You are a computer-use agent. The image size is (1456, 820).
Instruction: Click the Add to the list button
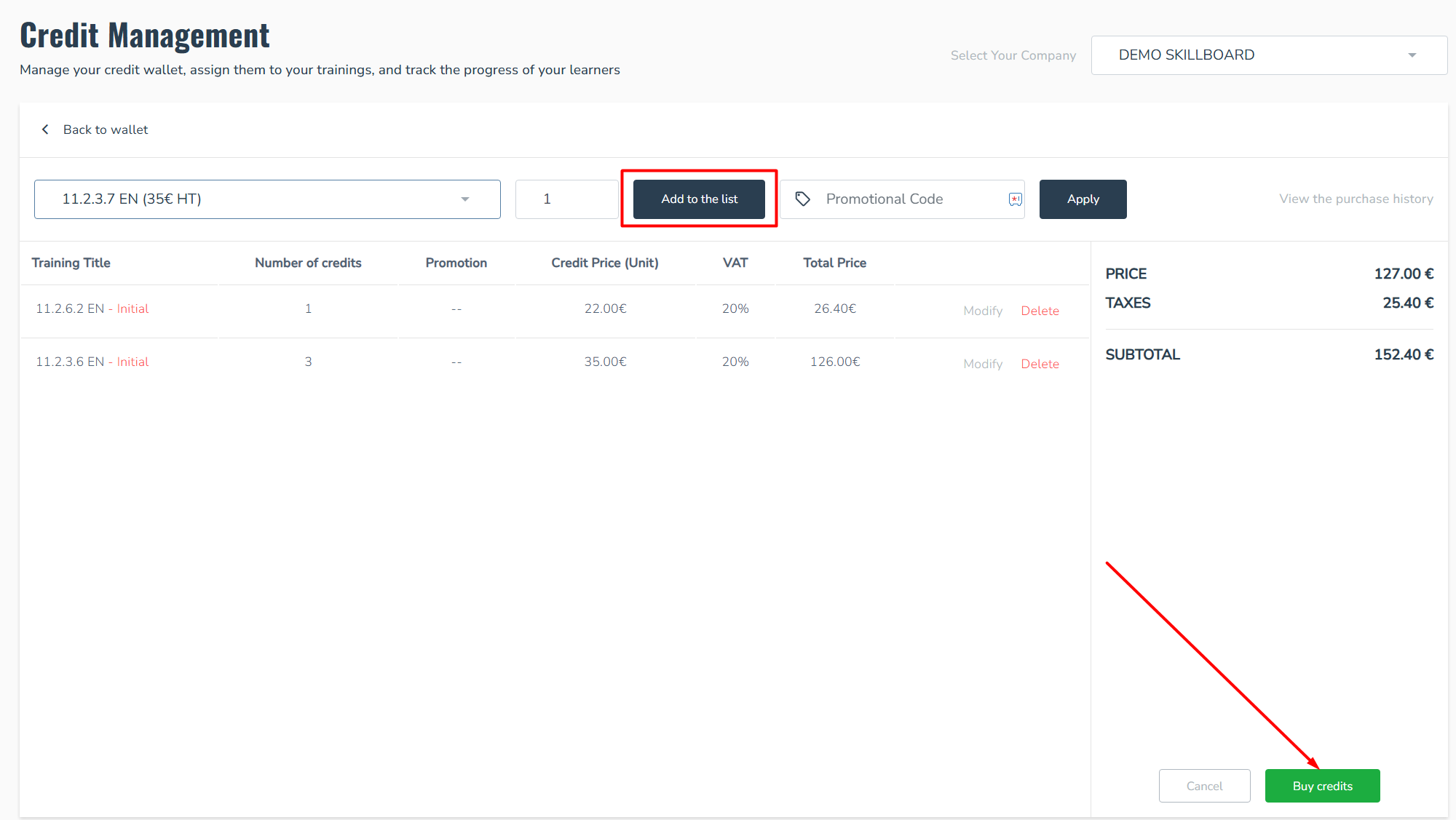[x=699, y=199]
